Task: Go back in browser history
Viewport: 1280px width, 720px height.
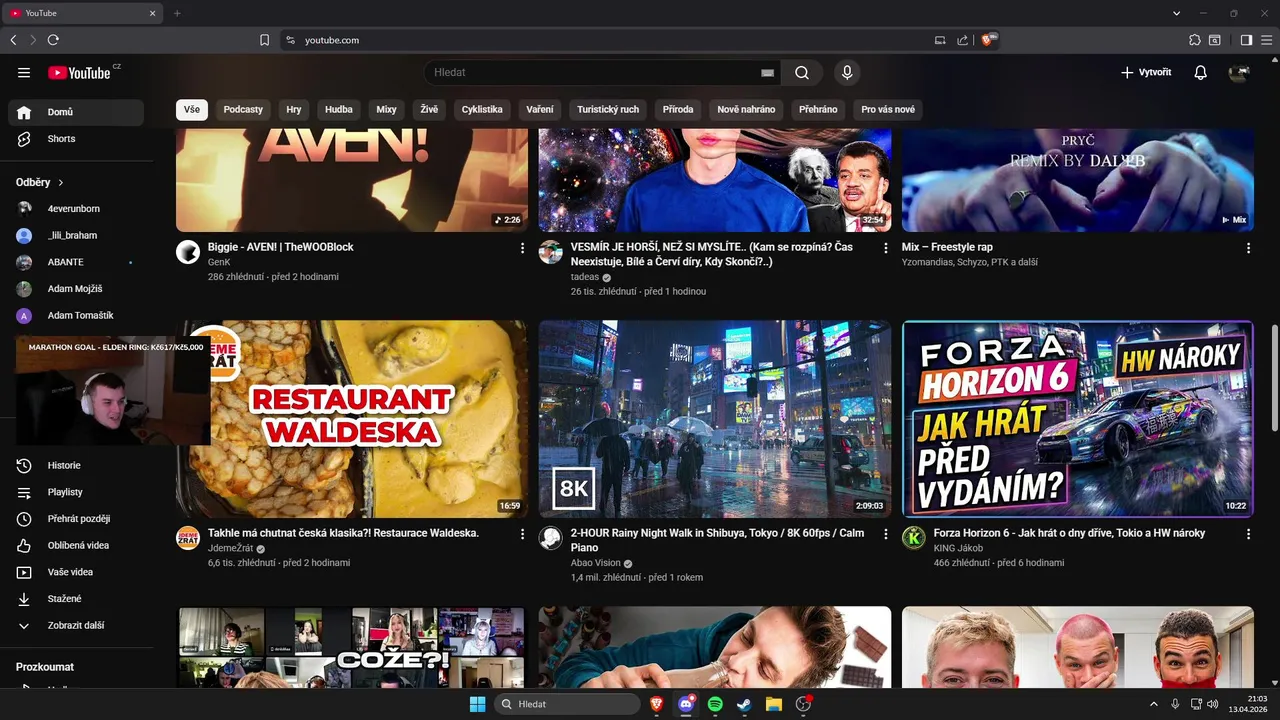Action: [13, 40]
